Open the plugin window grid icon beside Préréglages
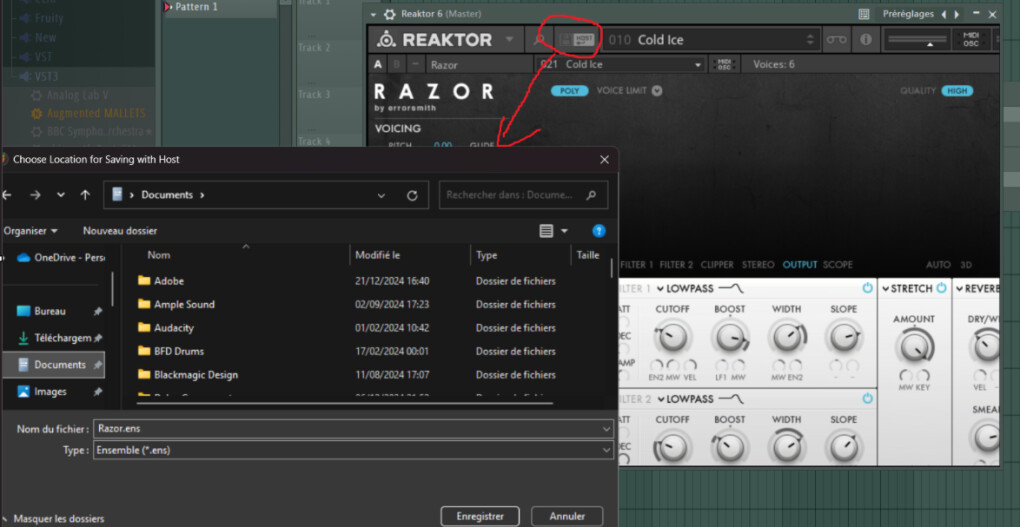The height and width of the screenshot is (527, 1020). tap(864, 14)
